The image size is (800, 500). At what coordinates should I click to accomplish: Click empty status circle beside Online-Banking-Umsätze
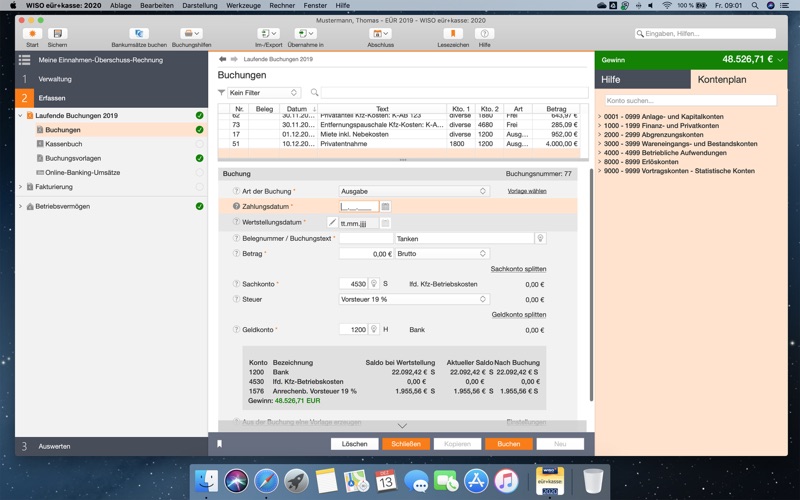pyautogui.click(x=199, y=172)
